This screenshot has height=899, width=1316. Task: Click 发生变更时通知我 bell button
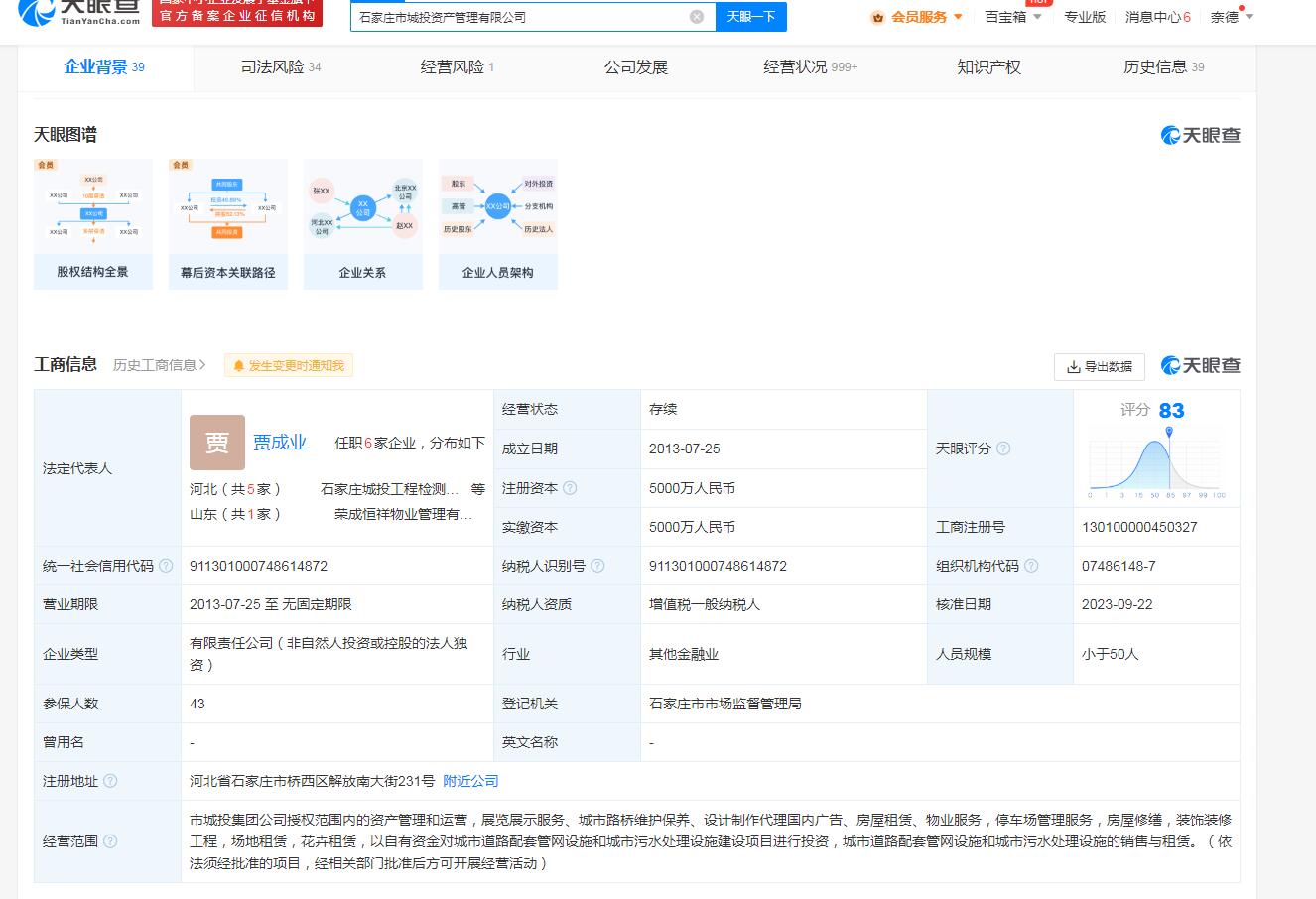tap(289, 366)
